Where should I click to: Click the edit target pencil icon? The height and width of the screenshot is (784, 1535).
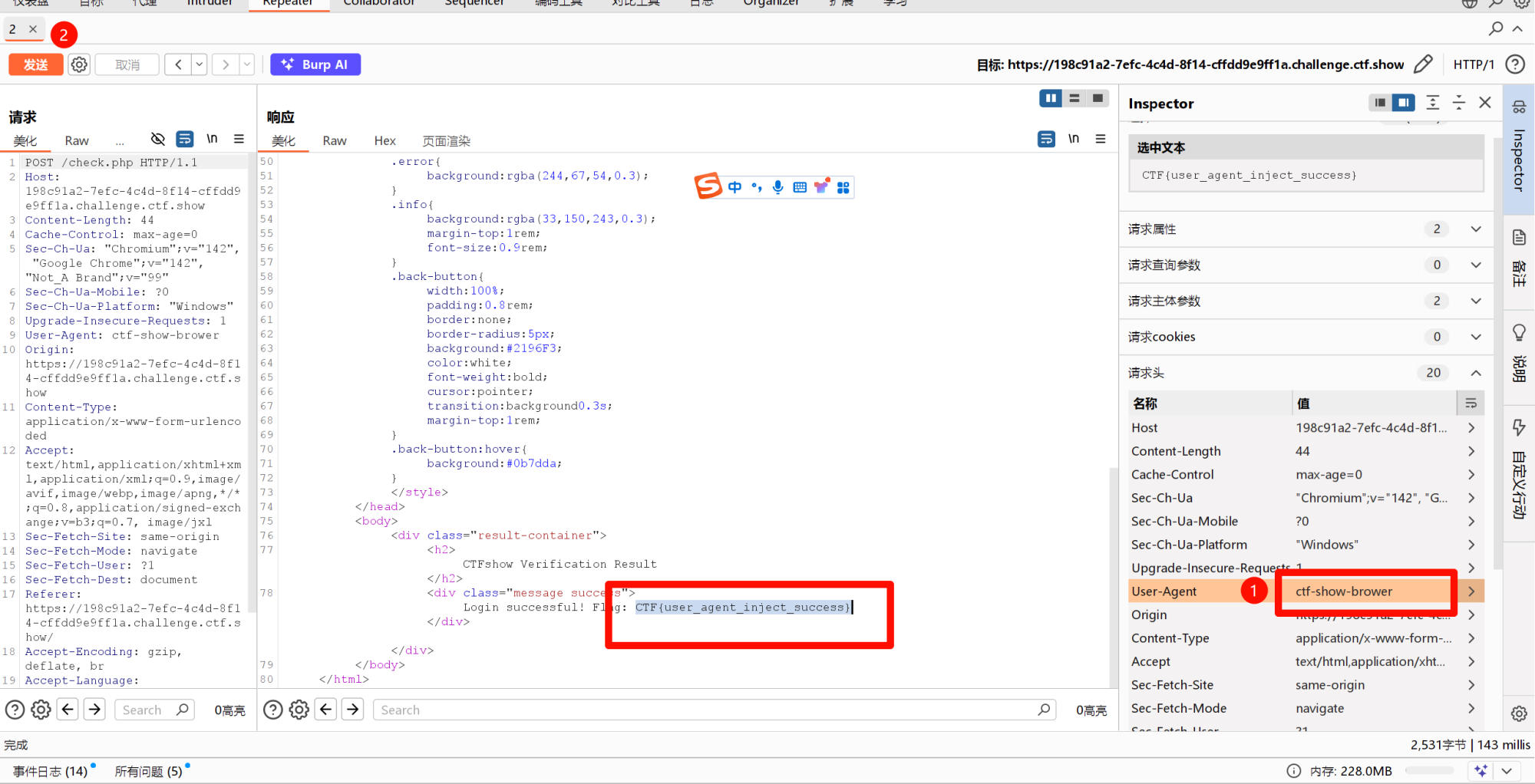pos(1423,64)
